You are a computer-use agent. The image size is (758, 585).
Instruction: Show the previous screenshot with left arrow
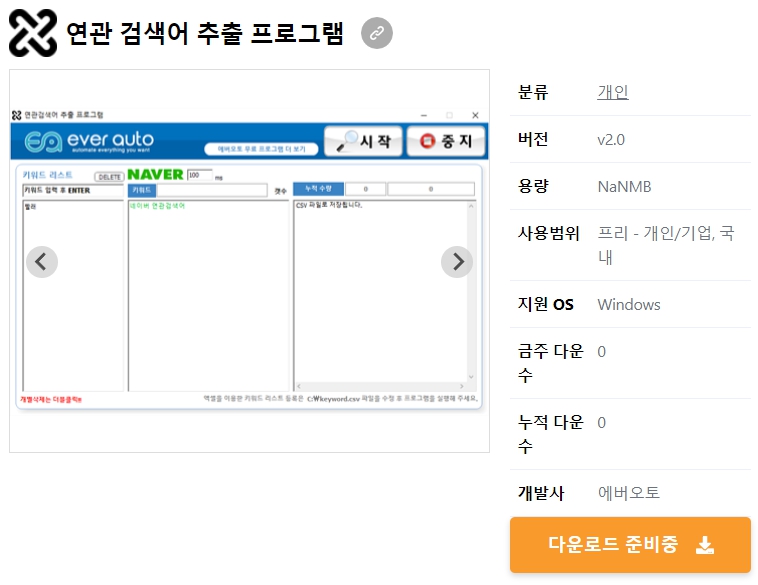[x=42, y=262]
